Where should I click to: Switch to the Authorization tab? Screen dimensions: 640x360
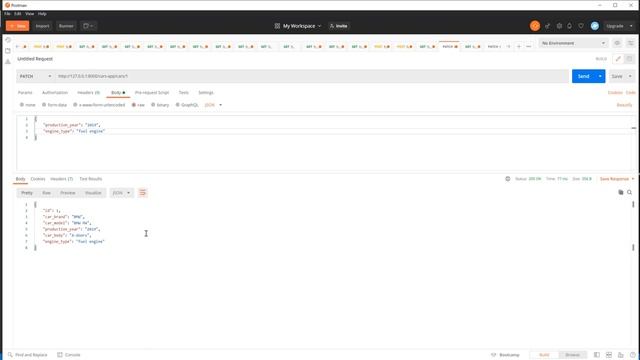coord(55,93)
